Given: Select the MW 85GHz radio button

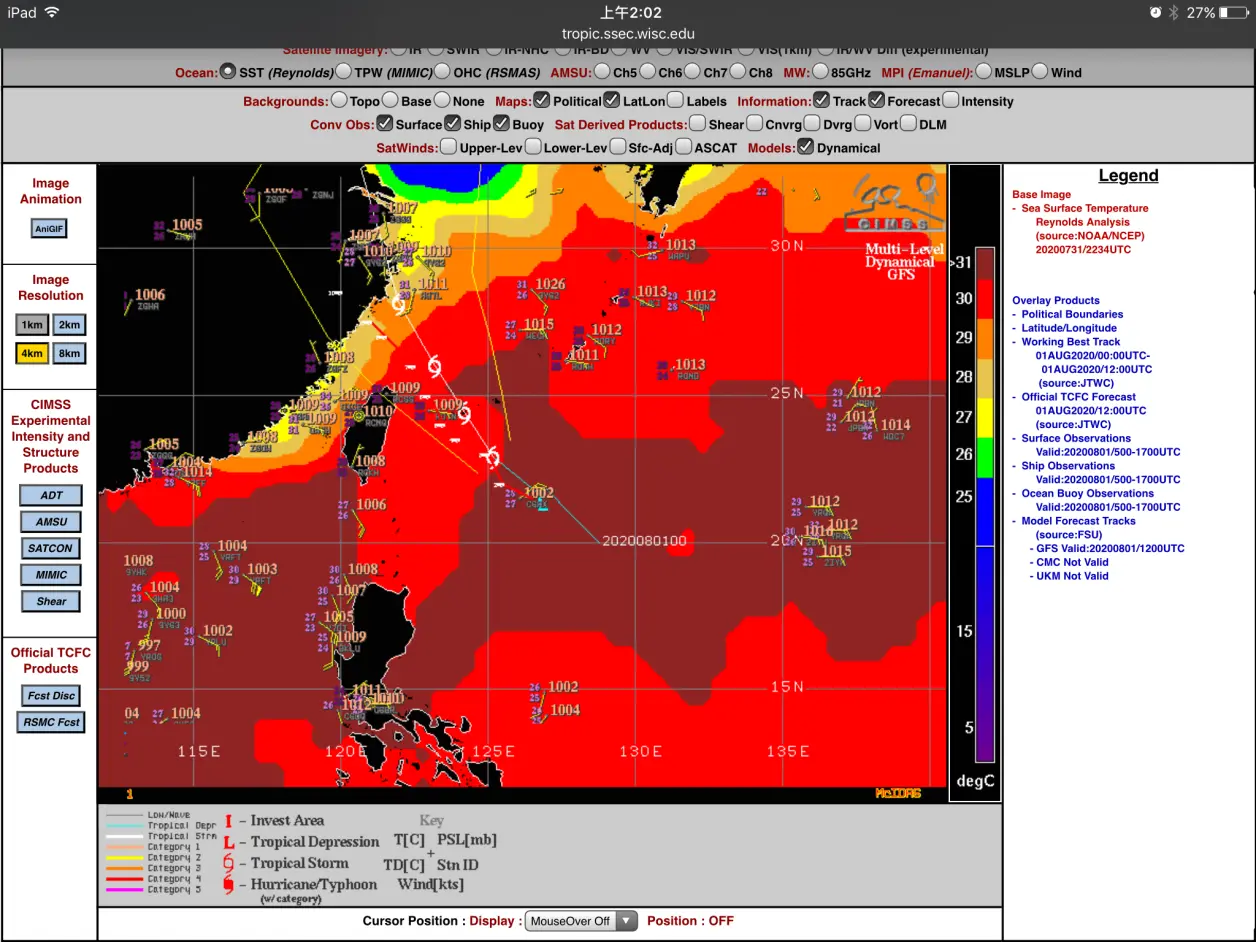Looking at the screenshot, I should (821, 72).
